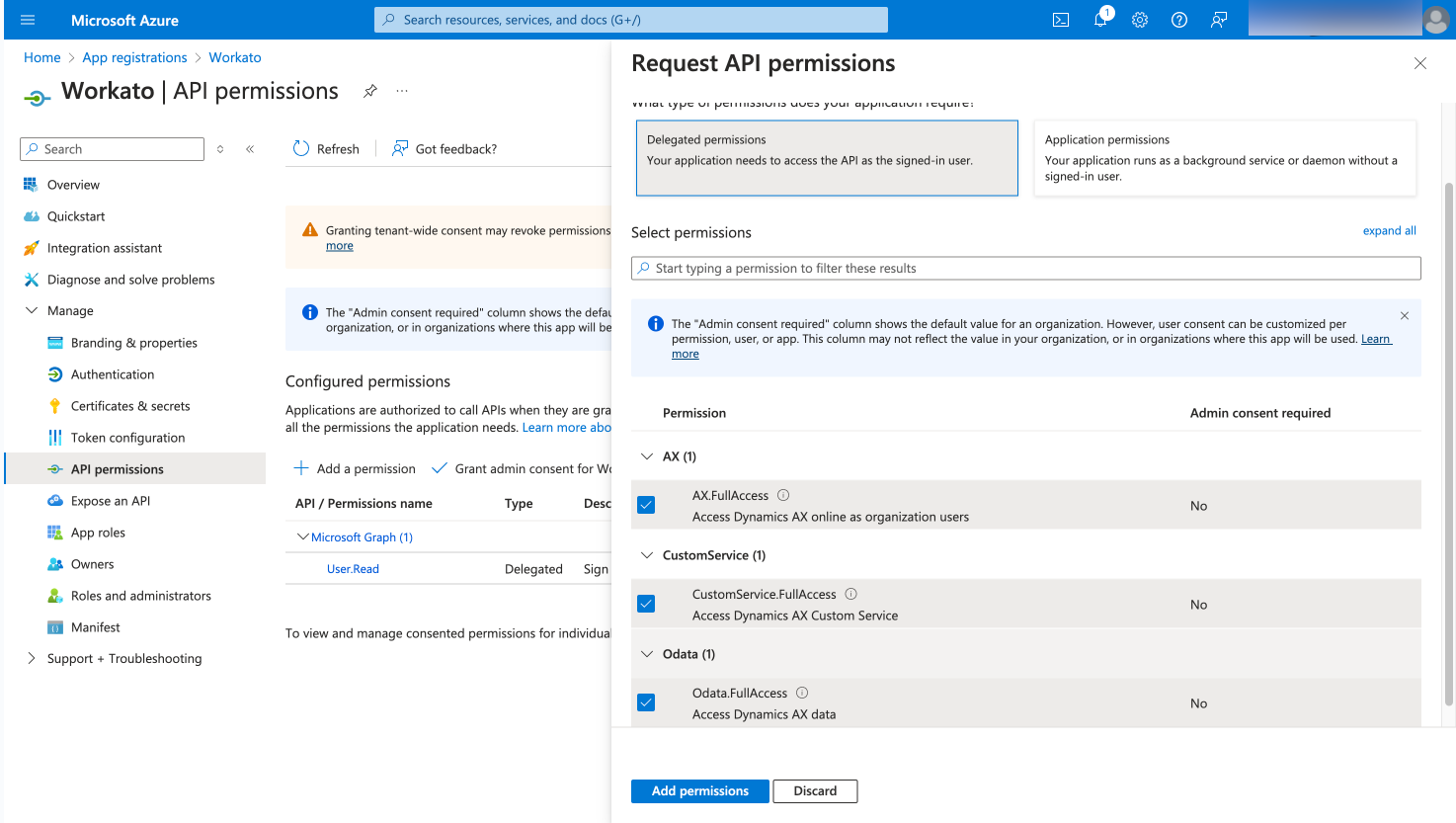Viewport: 1456px width, 823px height.
Task: Expand the Support + Troubleshooting section
Action: pos(31,658)
